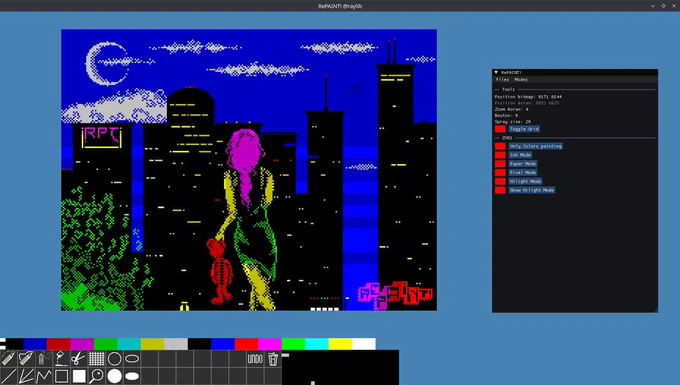Click the red indicator beside Toggle Grid

pyautogui.click(x=500, y=129)
